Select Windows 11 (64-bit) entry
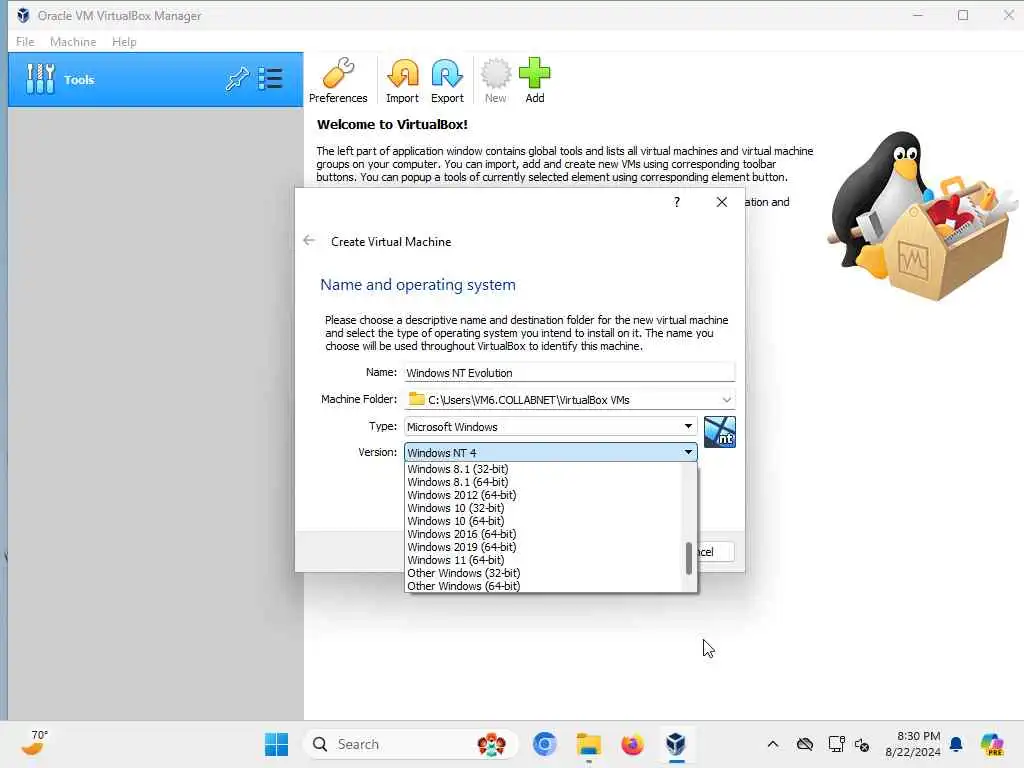The width and height of the screenshot is (1024, 768). (x=543, y=560)
